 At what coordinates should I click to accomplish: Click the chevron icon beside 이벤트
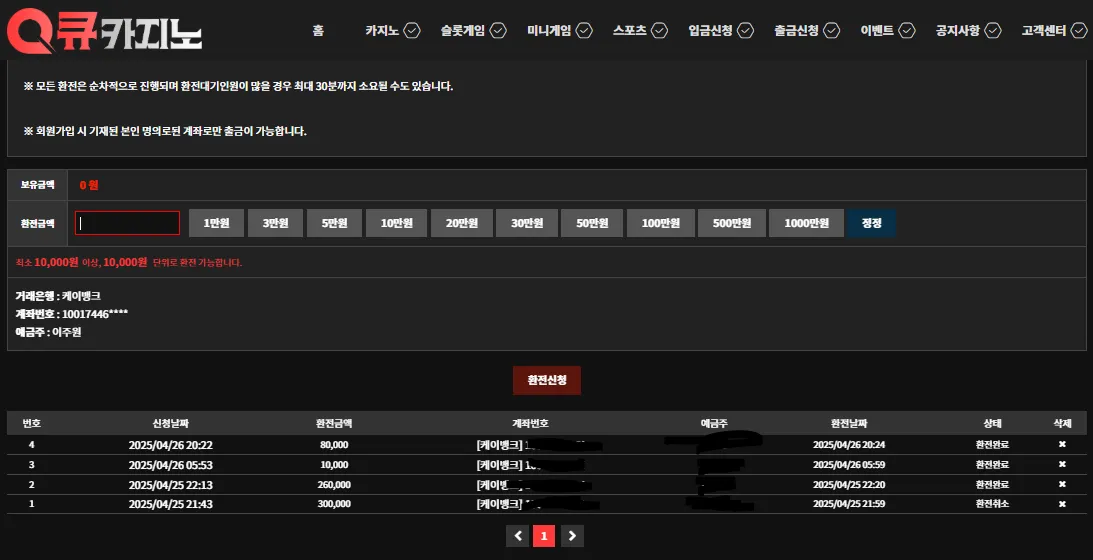point(906,31)
